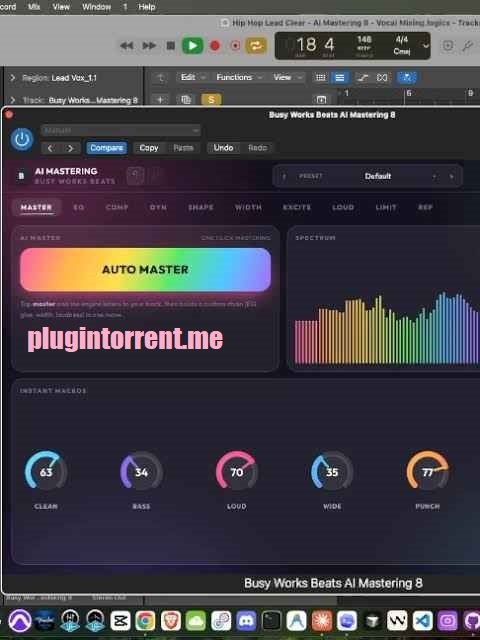This screenshot has height=640, width=480.
Task: Click the duplicate track icon
Action: coord(186,100)
